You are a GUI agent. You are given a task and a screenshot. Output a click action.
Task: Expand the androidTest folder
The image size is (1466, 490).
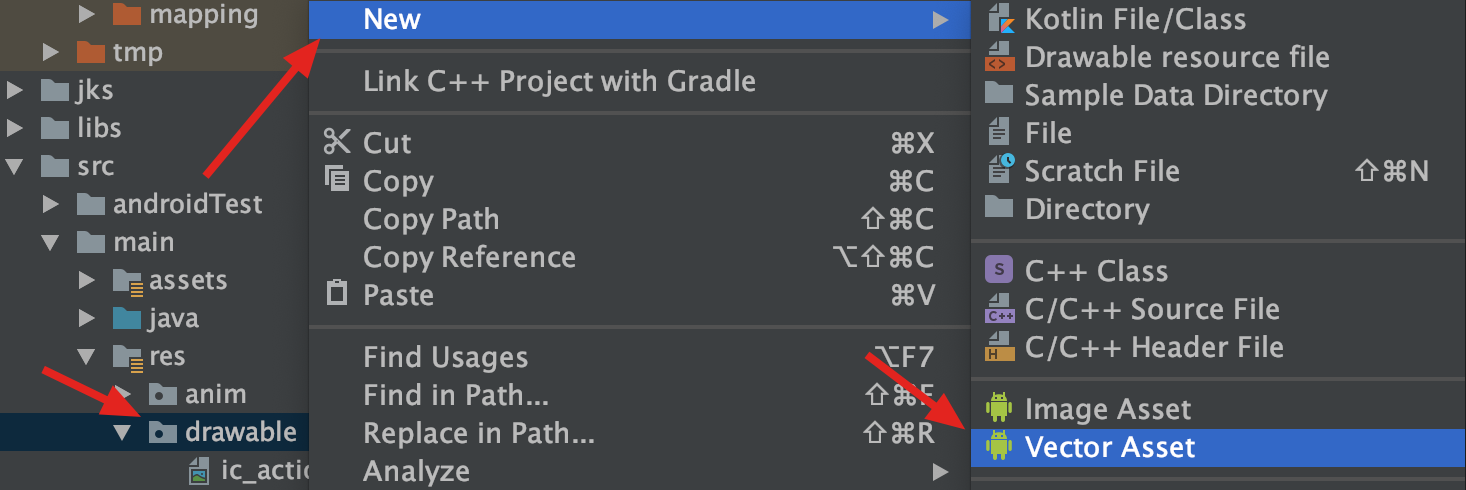pyautogui.click(x=51, y=205)
